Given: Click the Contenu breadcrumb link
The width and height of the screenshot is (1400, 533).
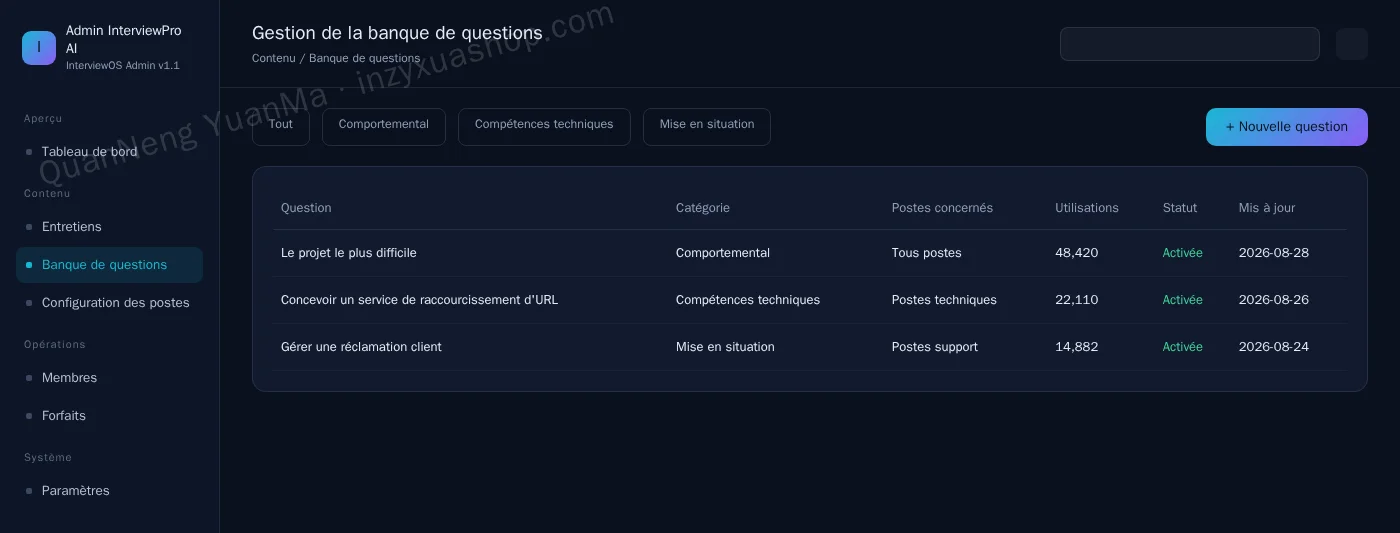Looking at the screenshot, I should [274, 58].
